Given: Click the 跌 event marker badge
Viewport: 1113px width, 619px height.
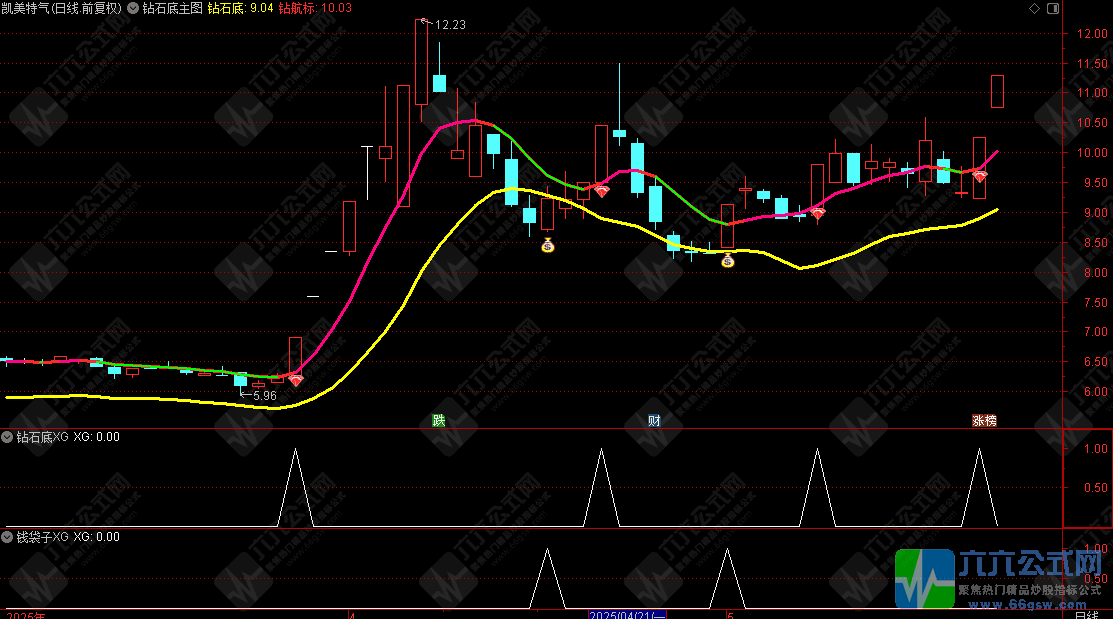Looking at the screenshot, I should [438, 420].
